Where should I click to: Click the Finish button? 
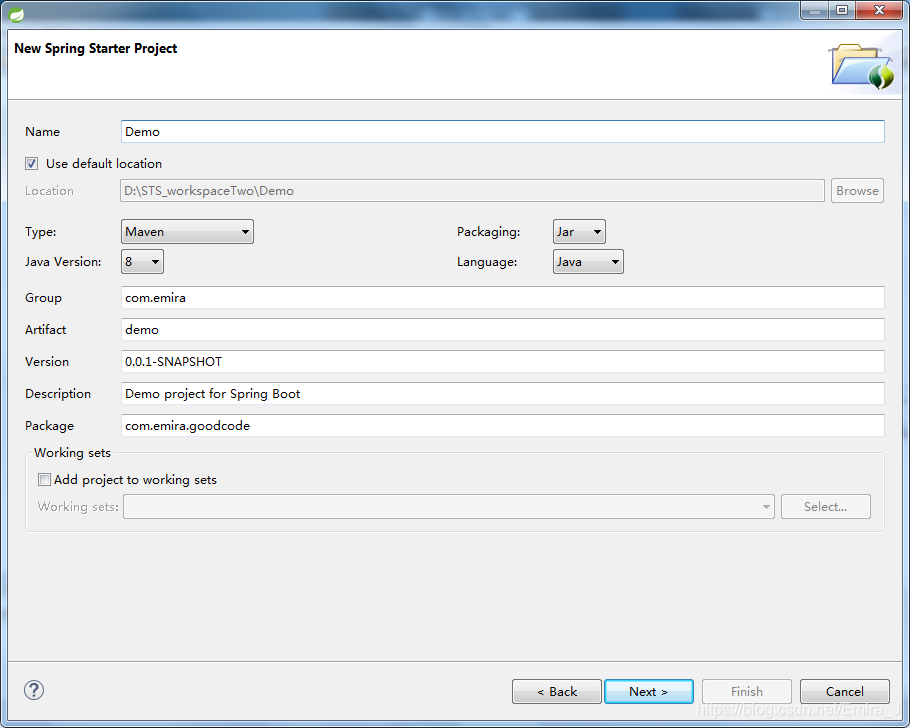click(747, 691)
